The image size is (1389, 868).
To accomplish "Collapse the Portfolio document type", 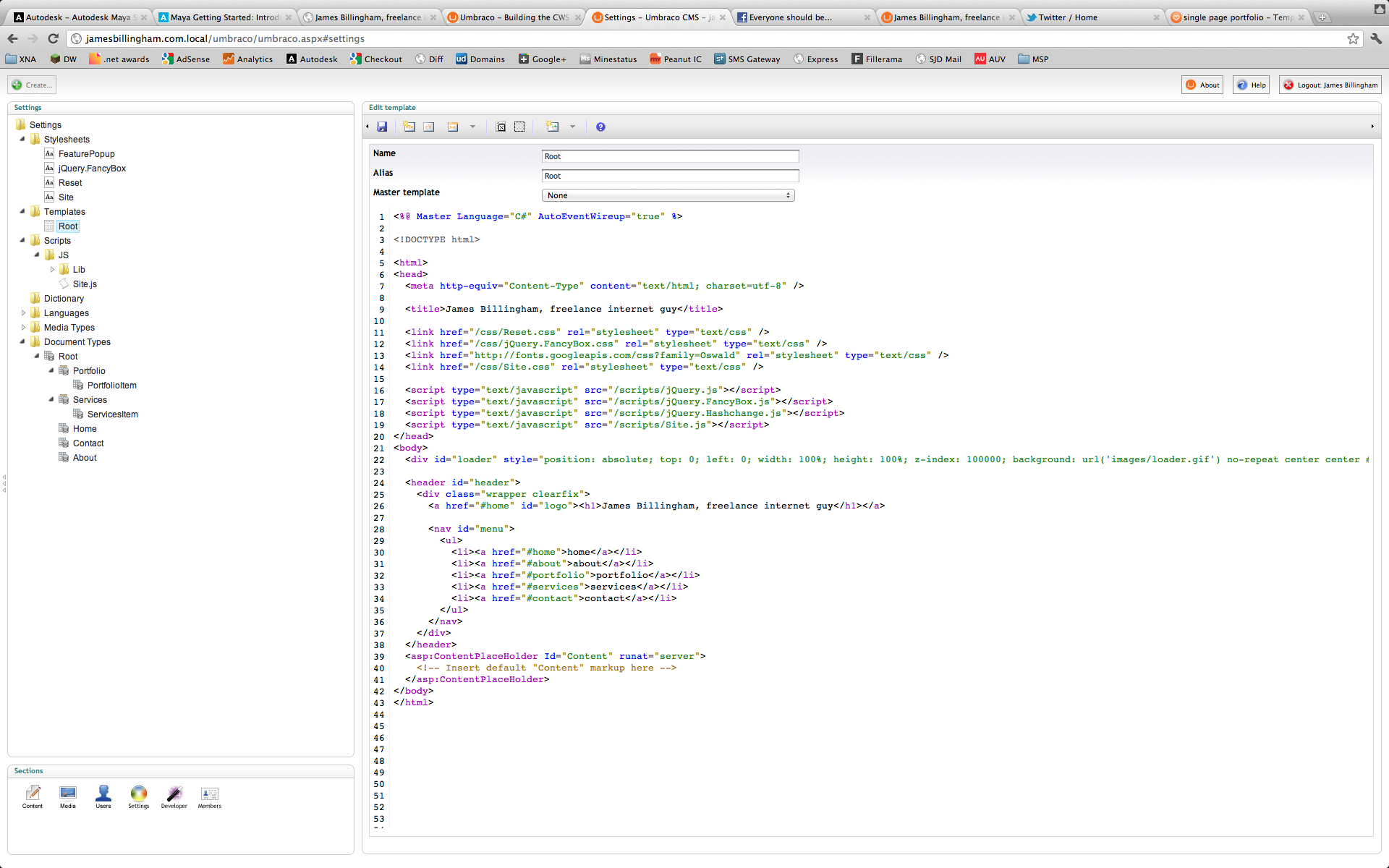I will (x=51, y=370).
